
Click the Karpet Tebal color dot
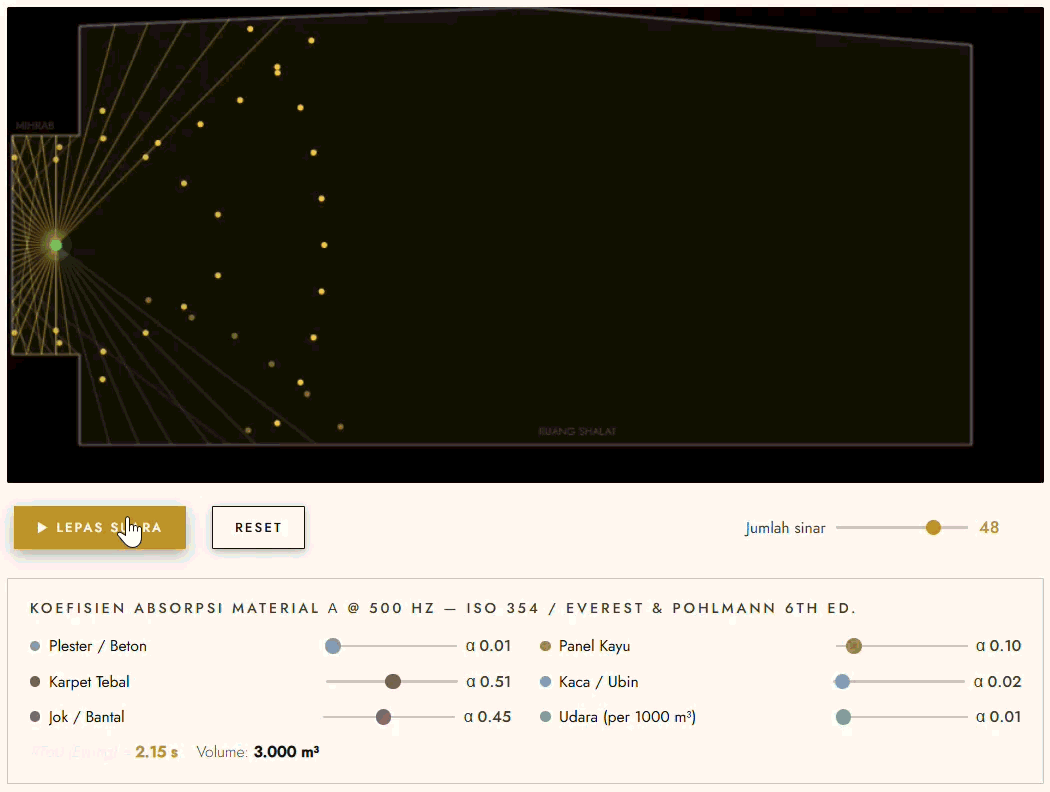tap(36, 682)
